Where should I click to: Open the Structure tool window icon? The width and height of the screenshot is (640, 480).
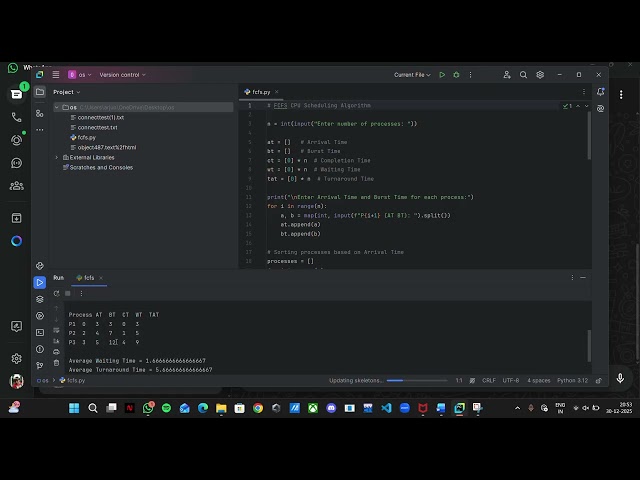click(40, 113)
